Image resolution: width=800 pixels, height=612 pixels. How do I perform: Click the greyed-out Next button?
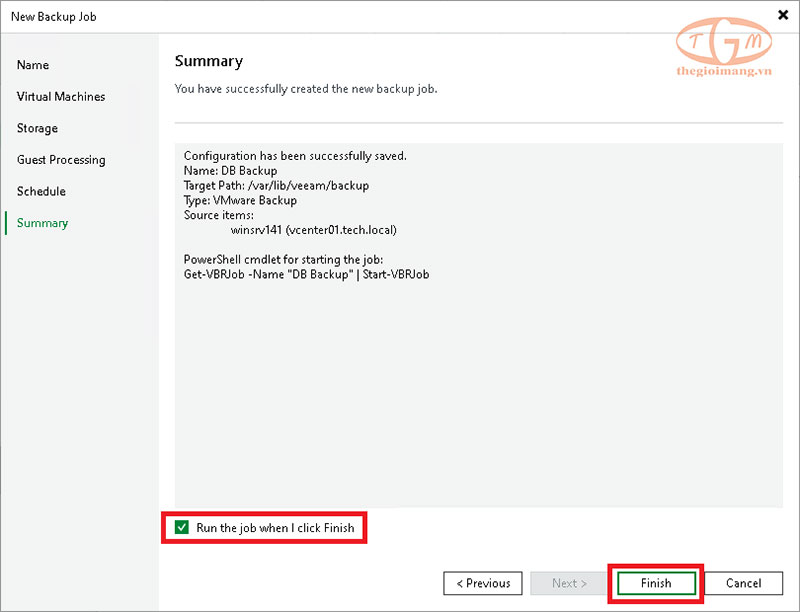point(569,583)
